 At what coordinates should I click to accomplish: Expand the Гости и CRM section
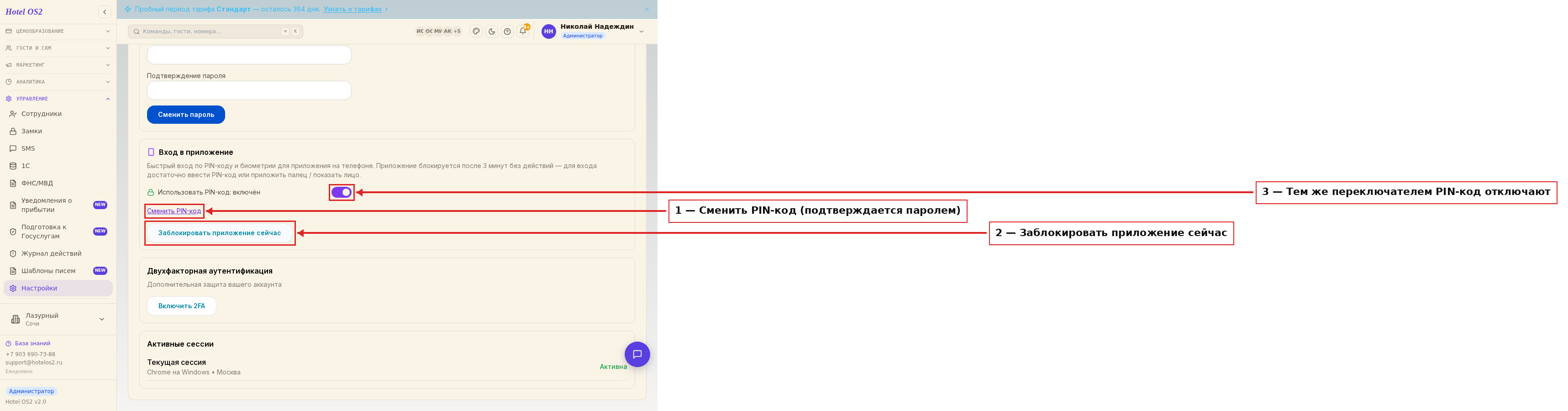click(58, 48)
